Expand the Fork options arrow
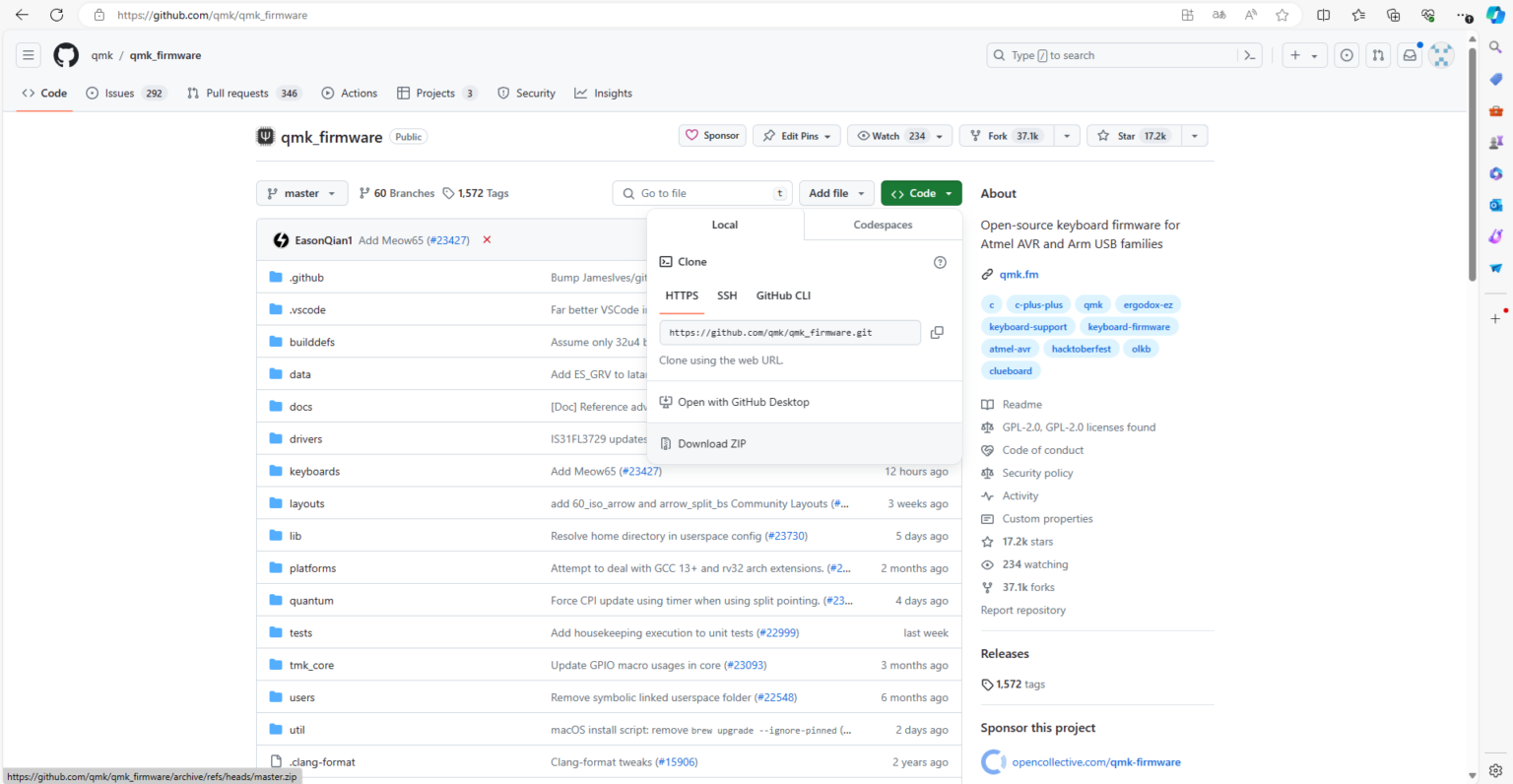Image resolution: width=1513 pixels, height=784 pixels. (1067, 136)
